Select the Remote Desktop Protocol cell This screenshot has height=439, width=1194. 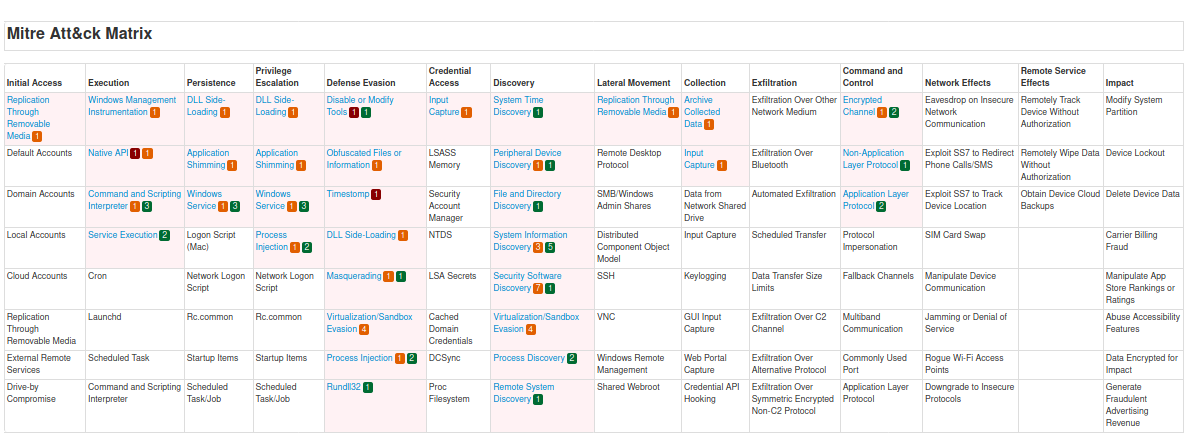click(638, 165)
